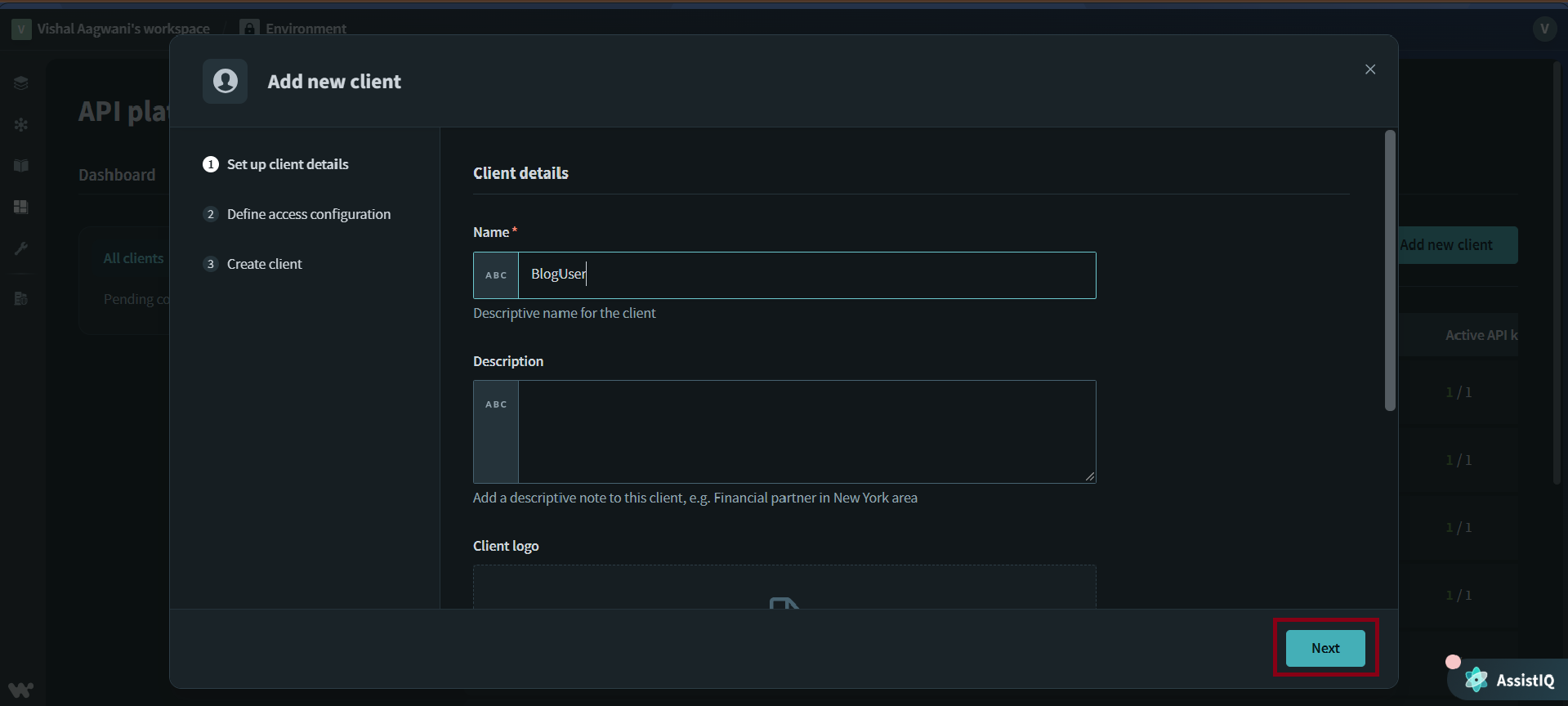1568x706 pixels.
Task: Click the Client logo label
Action: pyautogui.click(x=506, y=546)
